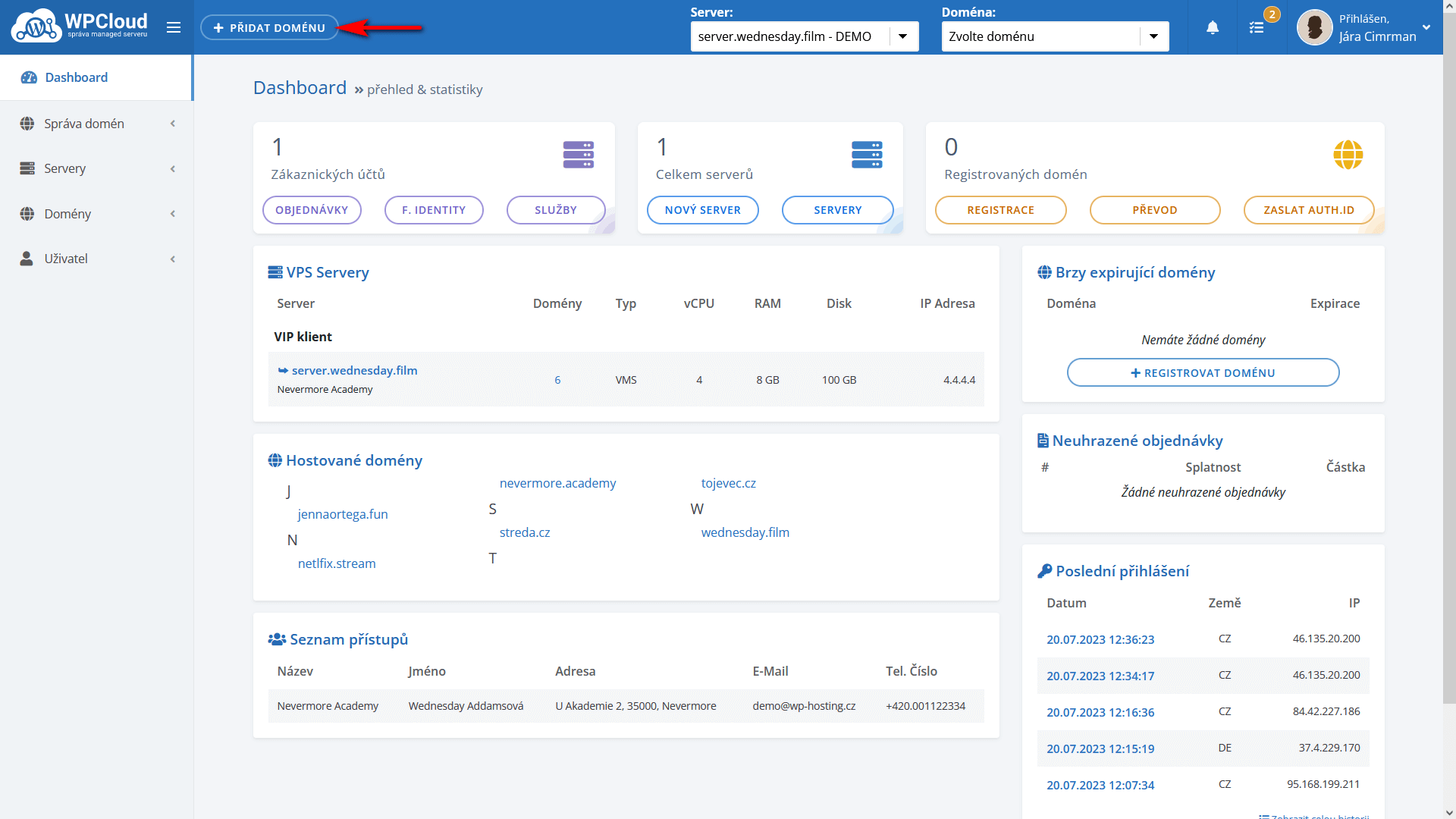Click the WPCloud logo

point(80,27)
